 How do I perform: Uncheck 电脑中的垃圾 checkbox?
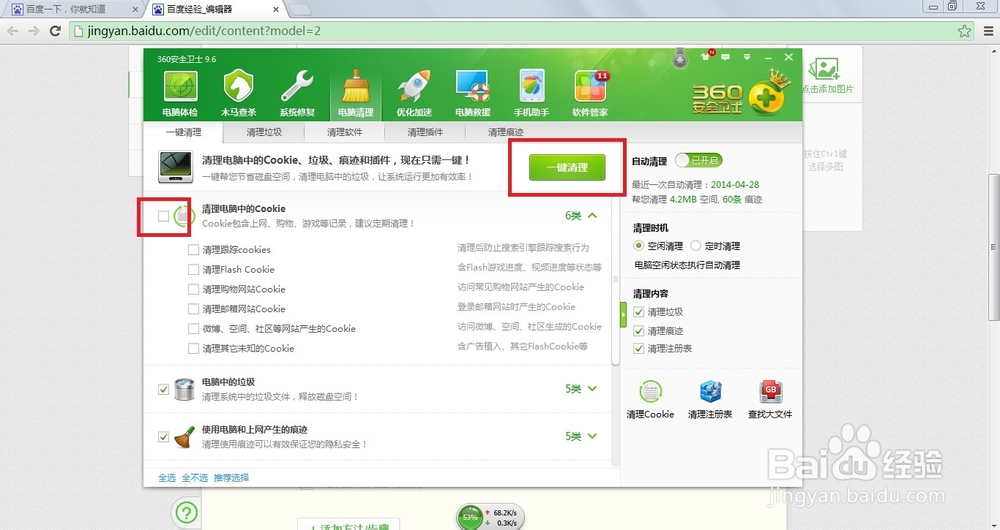164,389
